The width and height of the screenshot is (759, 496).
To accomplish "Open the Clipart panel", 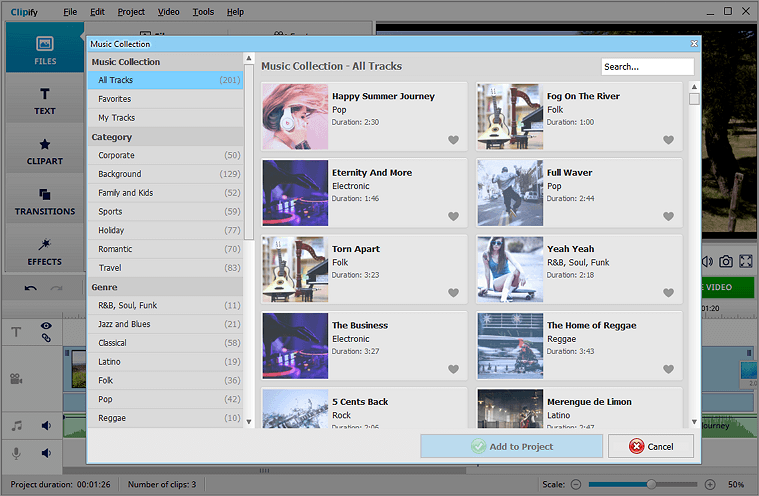I will point(45,151).
